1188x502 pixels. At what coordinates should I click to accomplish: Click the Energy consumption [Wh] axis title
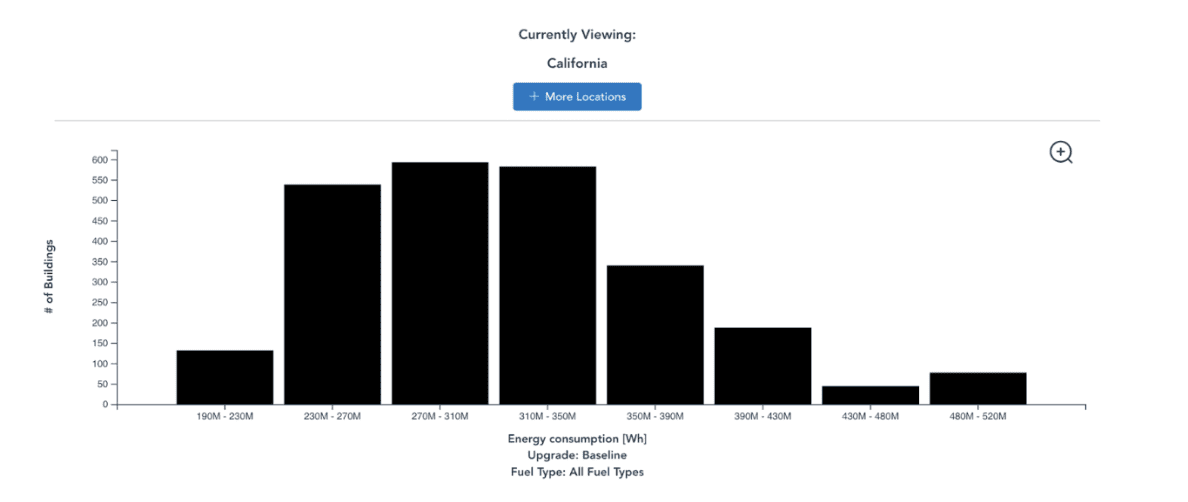click(577, 439)
